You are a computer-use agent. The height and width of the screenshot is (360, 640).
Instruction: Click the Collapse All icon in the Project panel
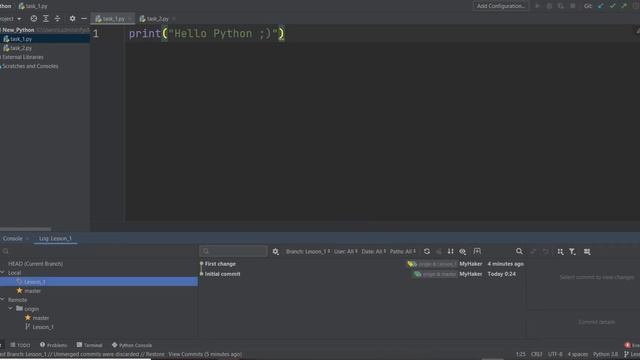click(x=58, y=18)
